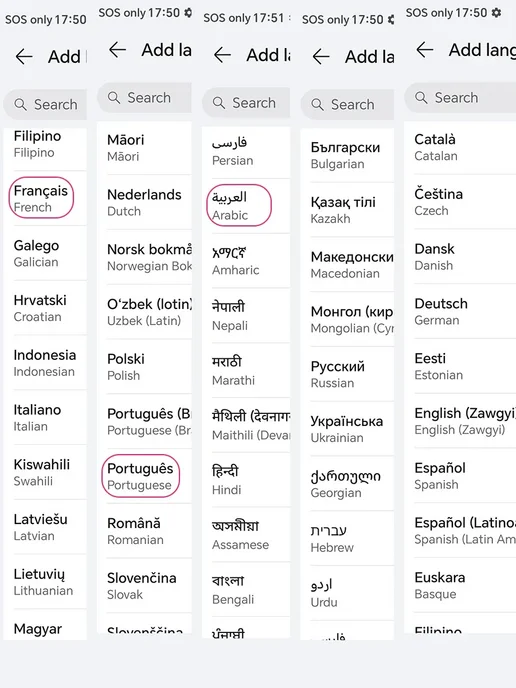Click search magnifier icon above Català
Viewport: 516px width, 688px height.
click(x=421, y=97)
